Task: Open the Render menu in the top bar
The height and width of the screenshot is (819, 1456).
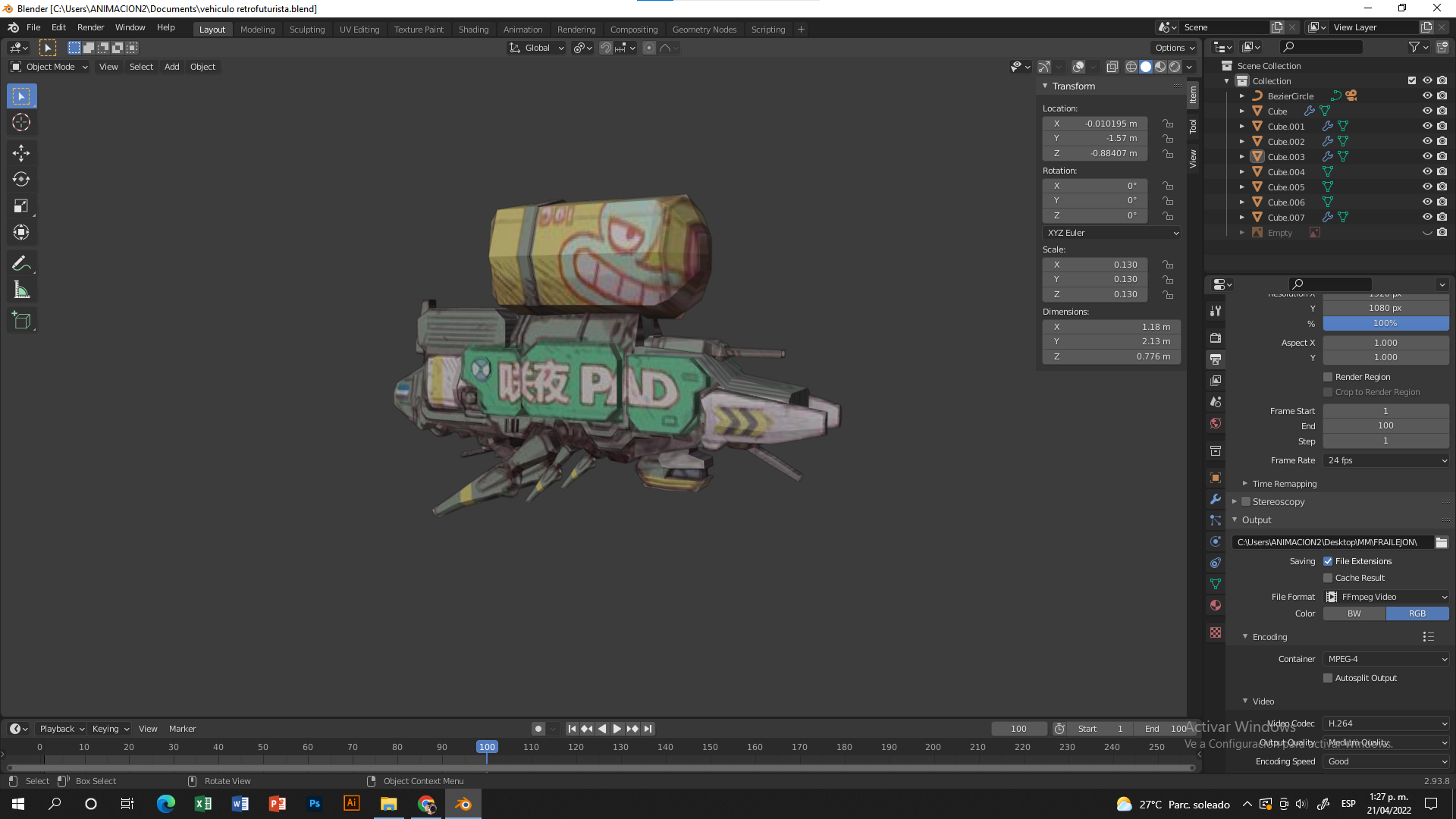Action: (90, 27)
